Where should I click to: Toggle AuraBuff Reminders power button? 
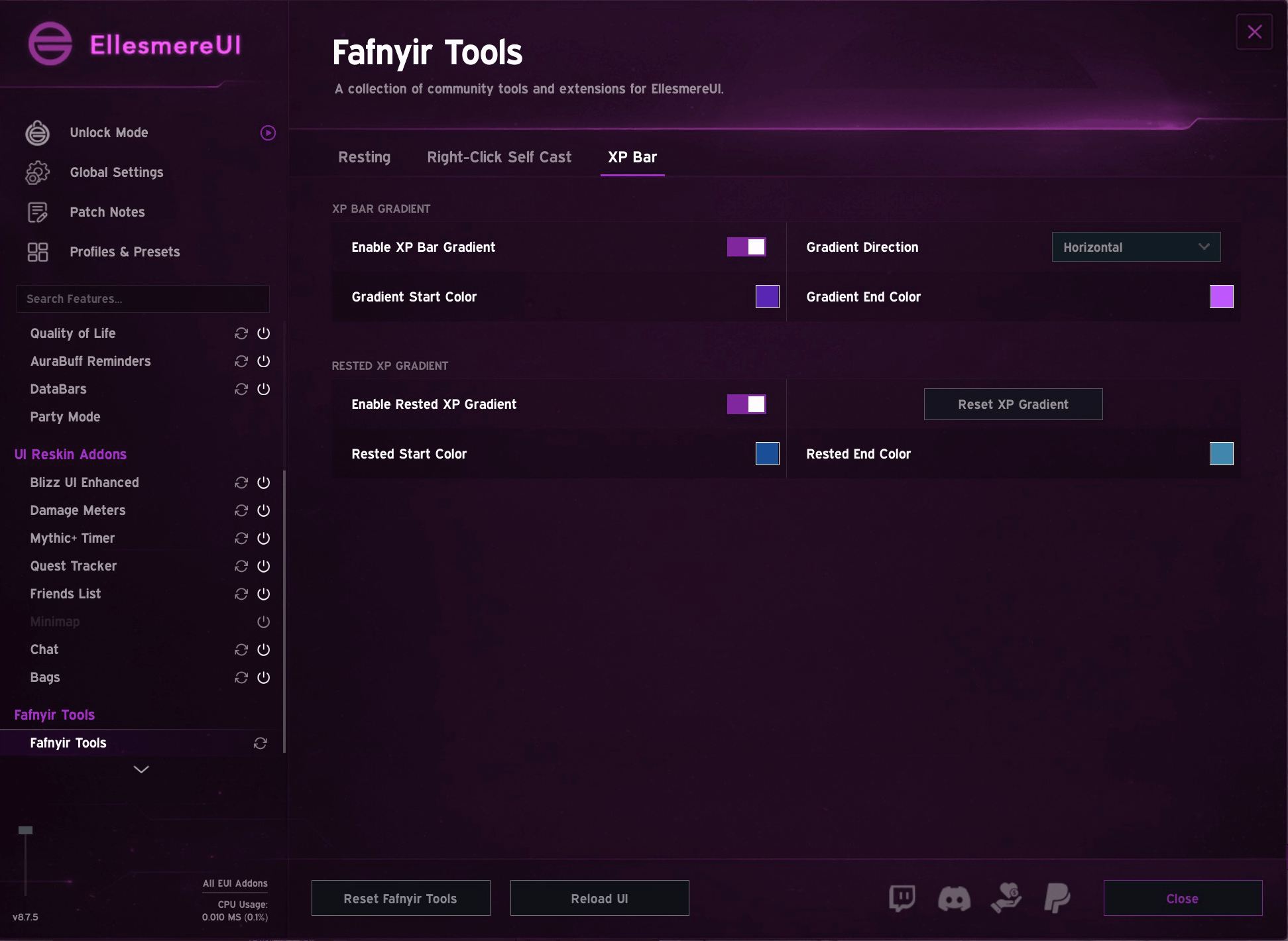pyautogui.click(x=264, y=361)
